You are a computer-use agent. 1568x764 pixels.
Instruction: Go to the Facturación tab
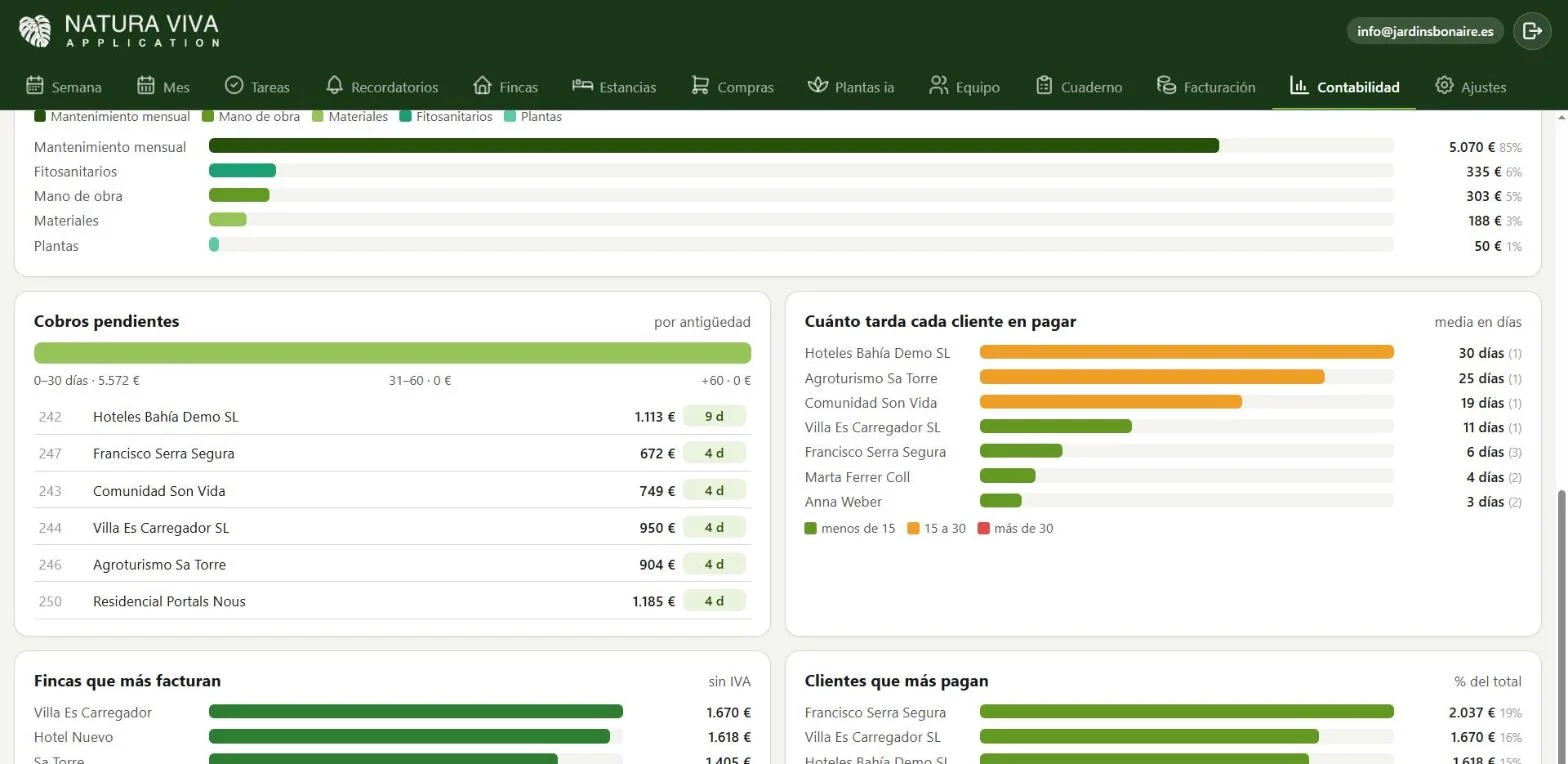pos(1206,87)
